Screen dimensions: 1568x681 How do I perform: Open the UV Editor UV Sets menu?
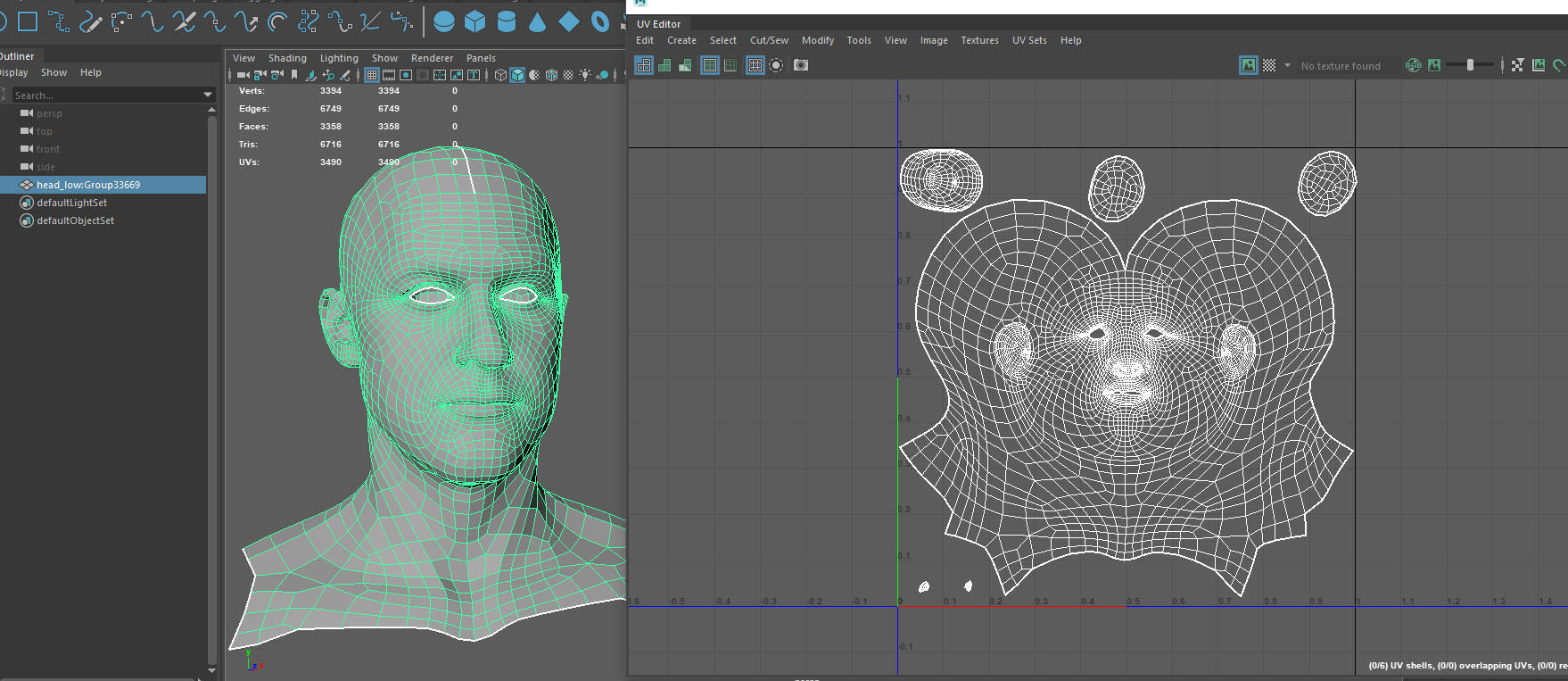point(1029,40)
